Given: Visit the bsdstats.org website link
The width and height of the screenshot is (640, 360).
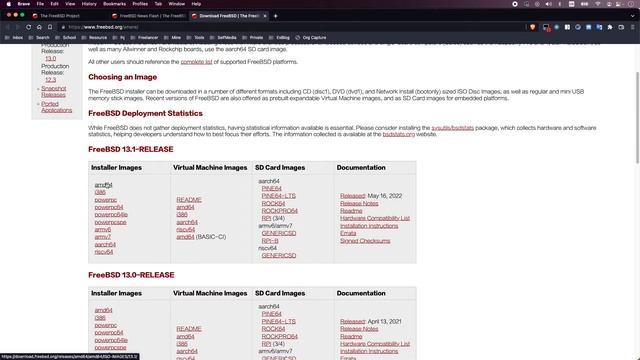Looking at the screenshot, I should coord(398,134).
